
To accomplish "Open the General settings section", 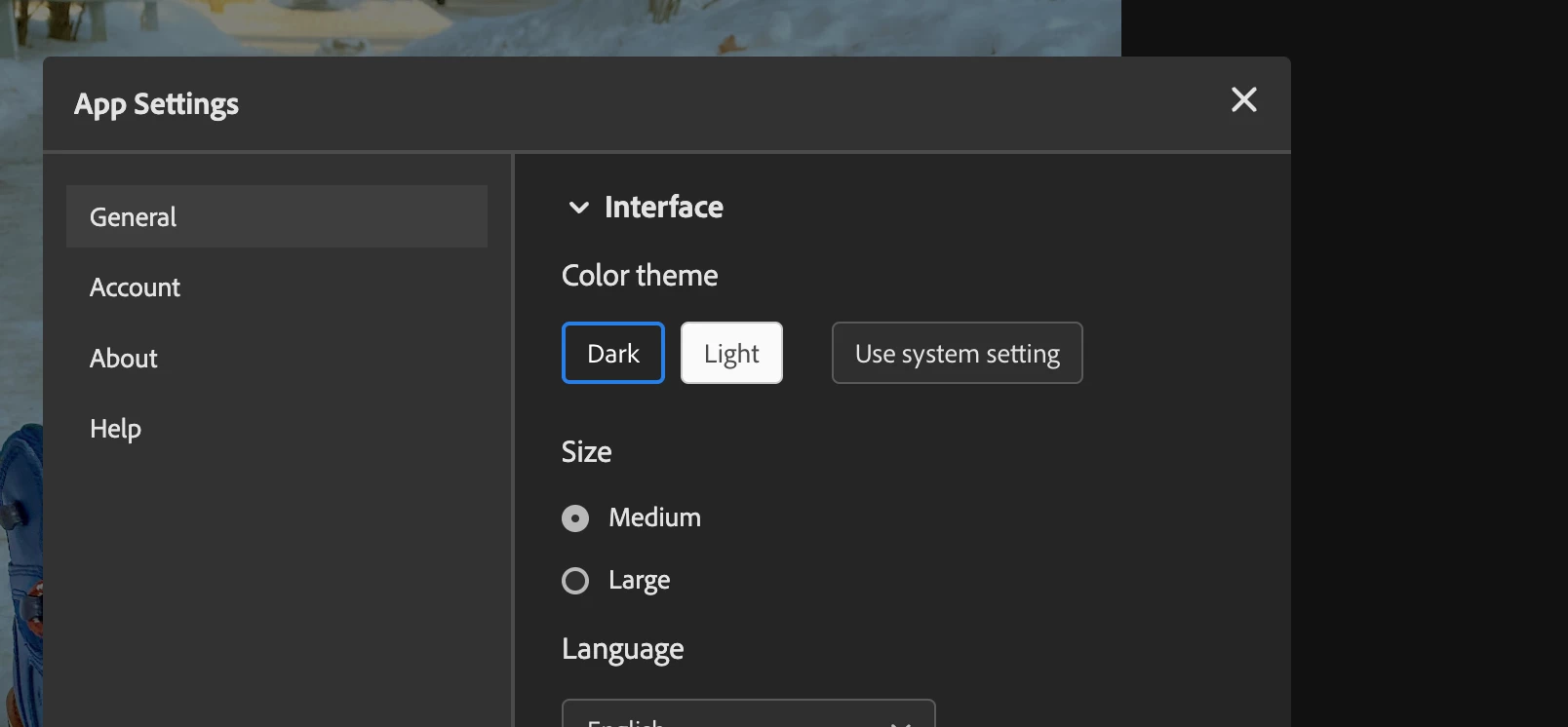I will (x=277, y=216).
